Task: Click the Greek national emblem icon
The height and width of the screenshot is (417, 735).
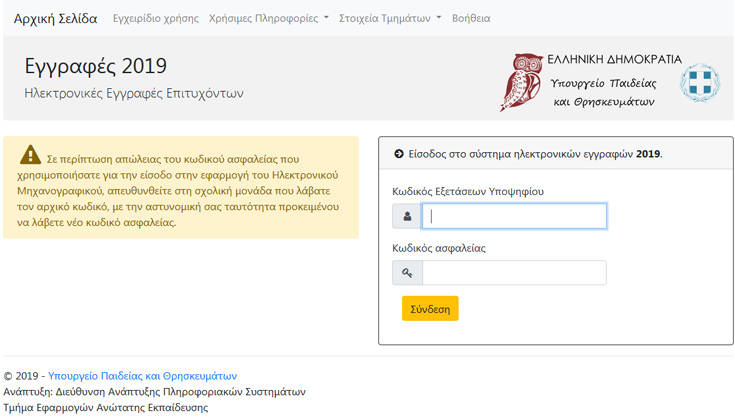Action: [x=699, y=83]
